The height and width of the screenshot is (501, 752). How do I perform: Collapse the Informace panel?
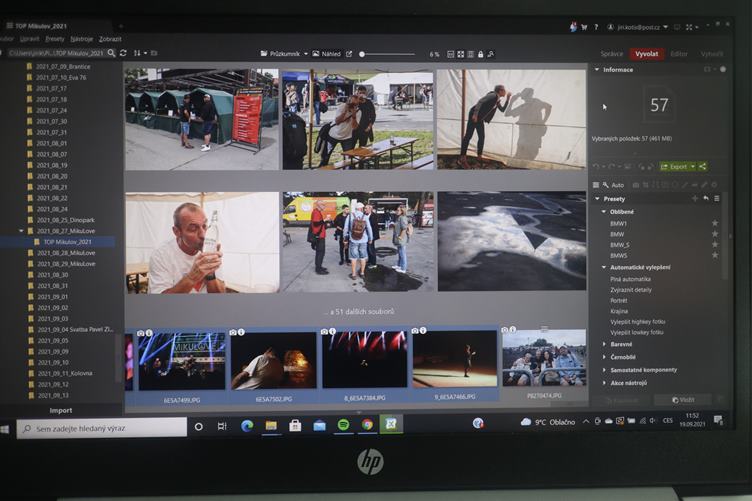tap(597, 70)
